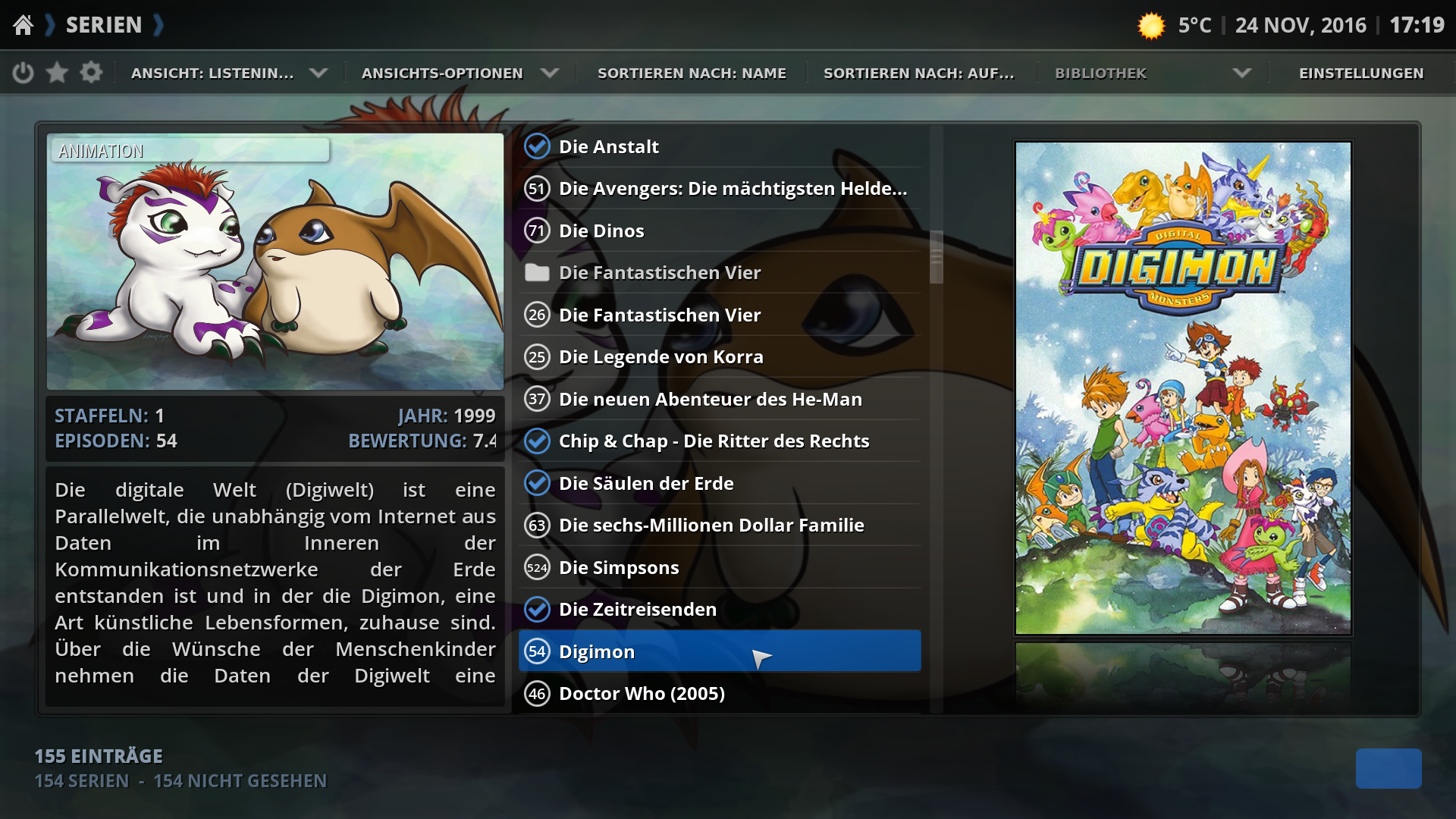Select Die Säulen der Erde
Viewport: 1456px width, 819px height.
(720, 483)
